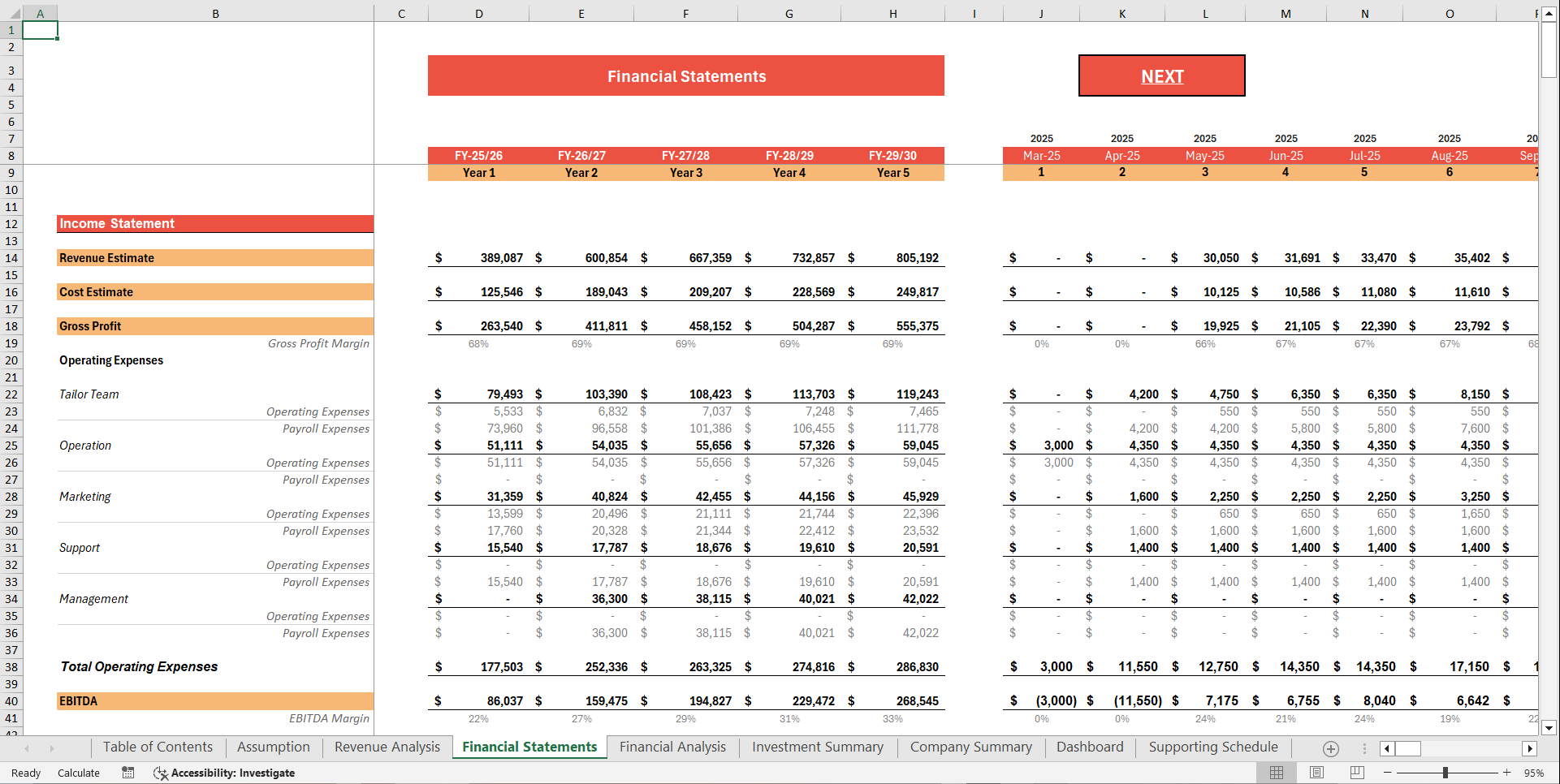Click the vertical scrollbar up arrow

(1548, 13)
